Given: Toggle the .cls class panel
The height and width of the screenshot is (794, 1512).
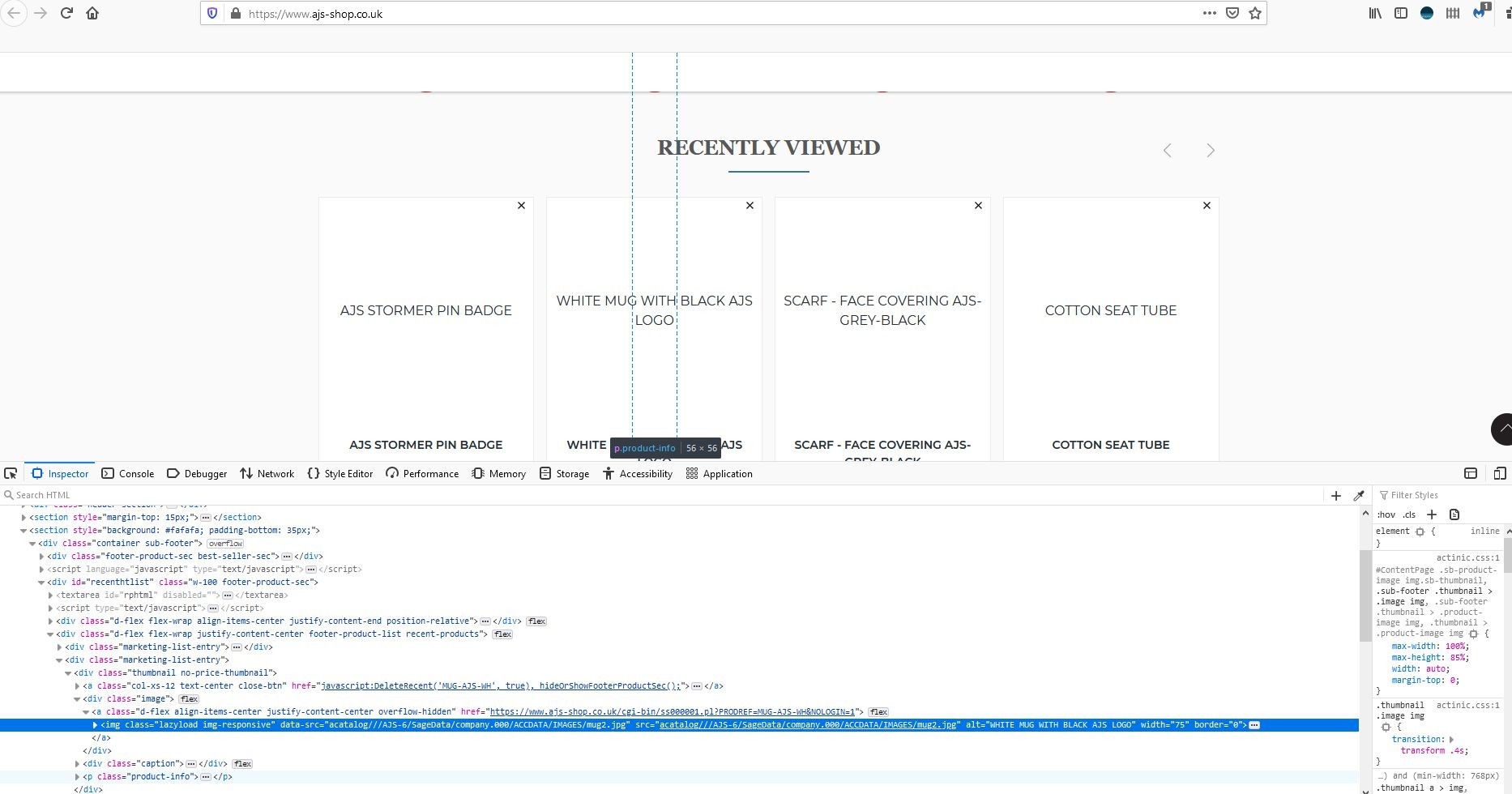Looking at the screenshot, I should tap(1409, 514).
